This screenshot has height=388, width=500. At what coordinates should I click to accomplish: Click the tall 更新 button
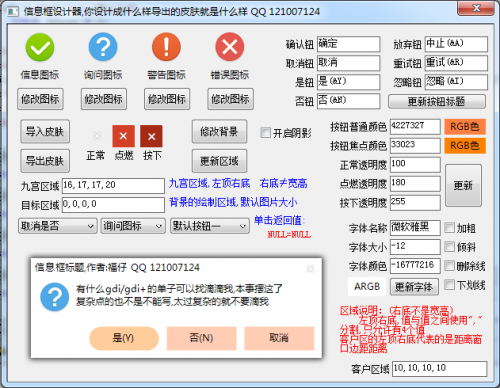coord(463,185)
